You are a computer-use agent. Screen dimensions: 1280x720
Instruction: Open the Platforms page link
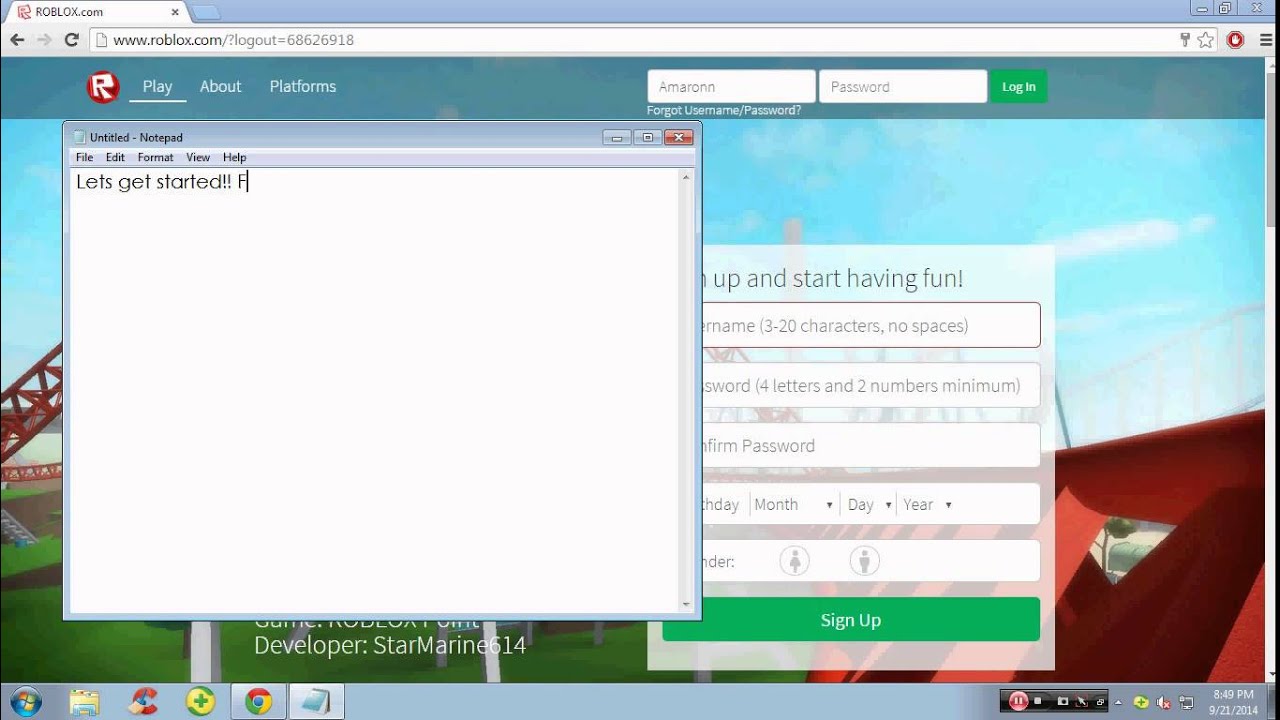[x=303, y=87]
